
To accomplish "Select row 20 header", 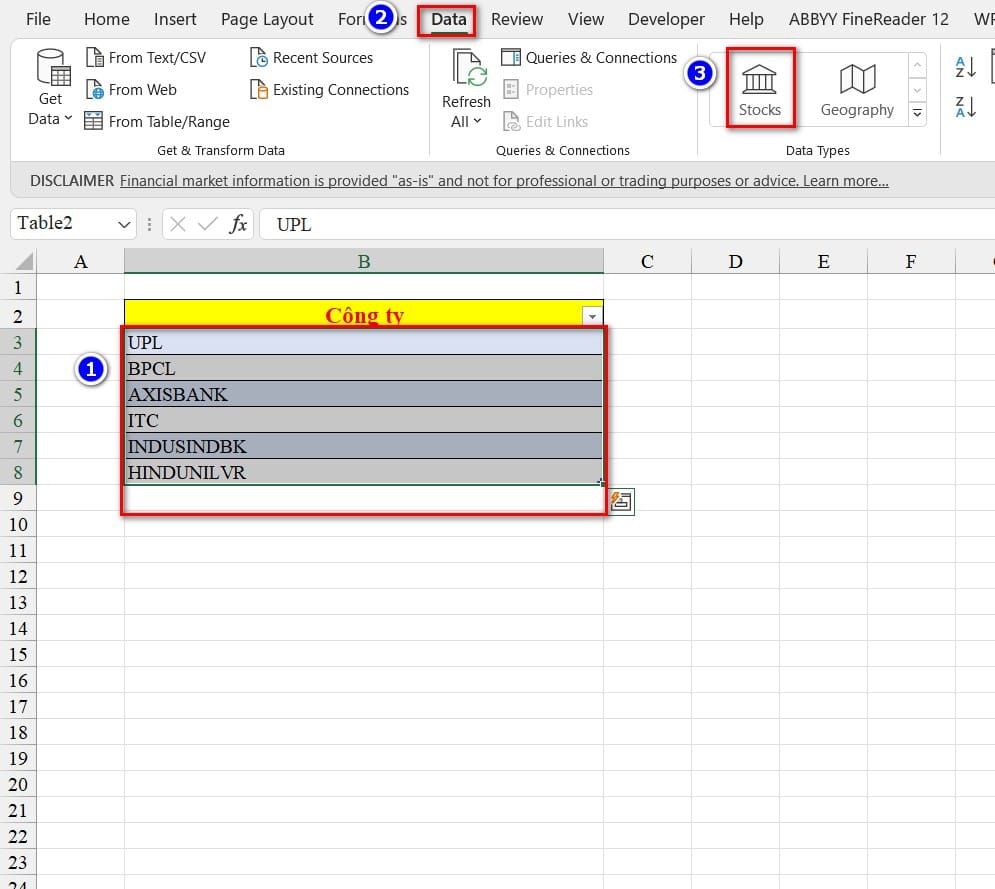I will coord(18,784).
